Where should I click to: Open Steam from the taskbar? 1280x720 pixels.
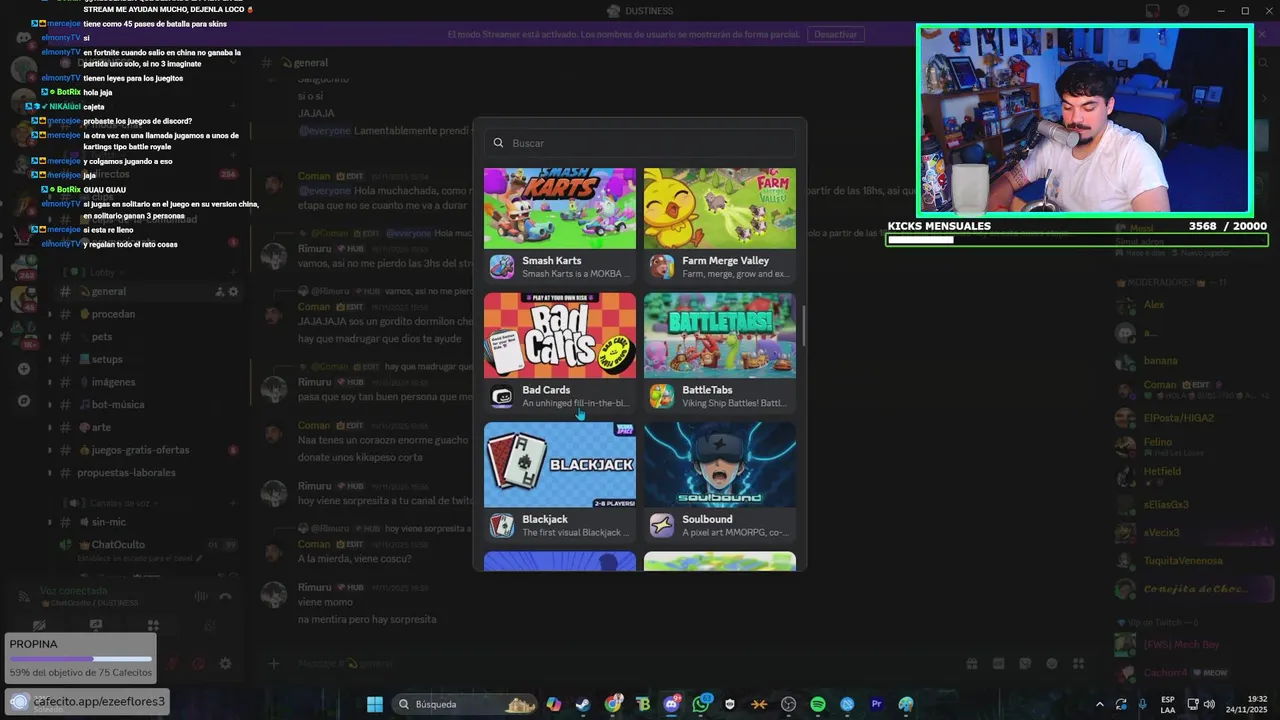(582, 704)
